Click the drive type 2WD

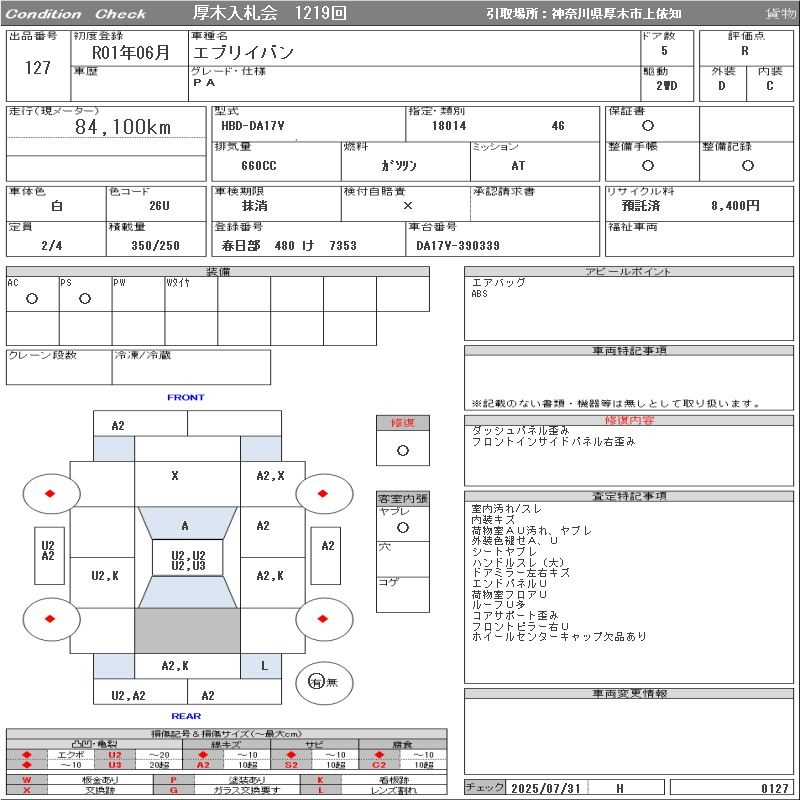[666, 86]
